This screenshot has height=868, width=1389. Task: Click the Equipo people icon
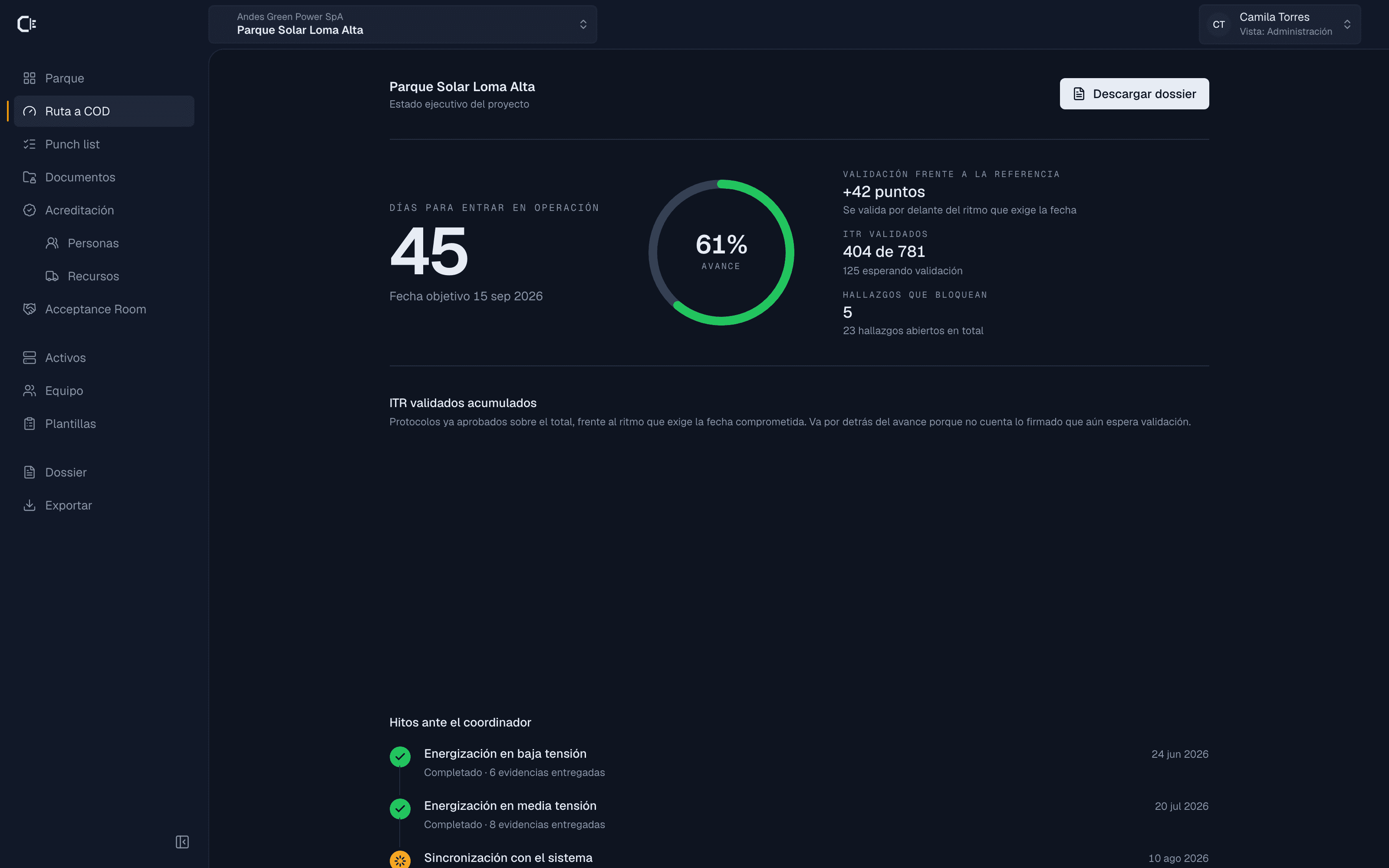29,391
